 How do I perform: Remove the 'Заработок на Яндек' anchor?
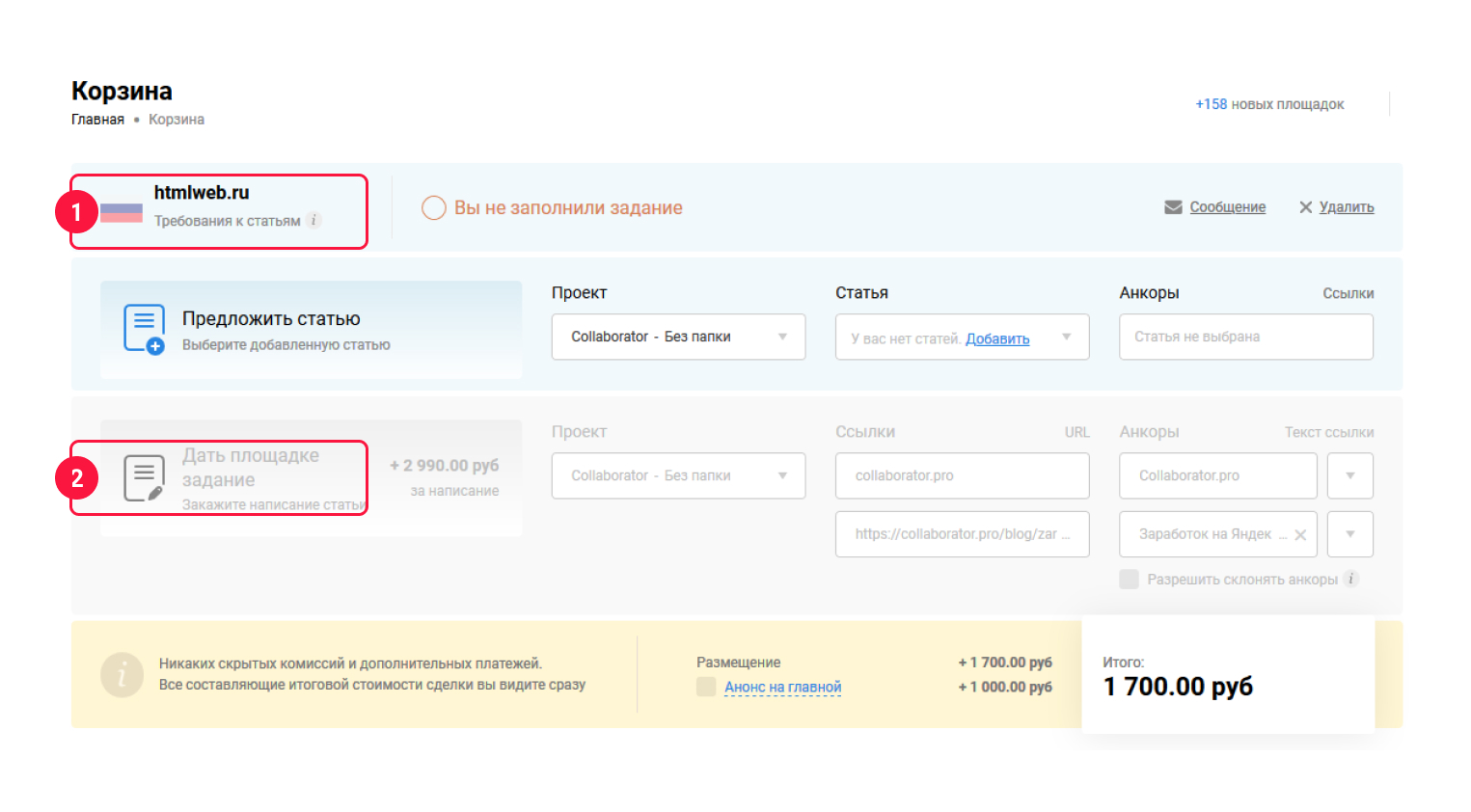click(1299, 535)
